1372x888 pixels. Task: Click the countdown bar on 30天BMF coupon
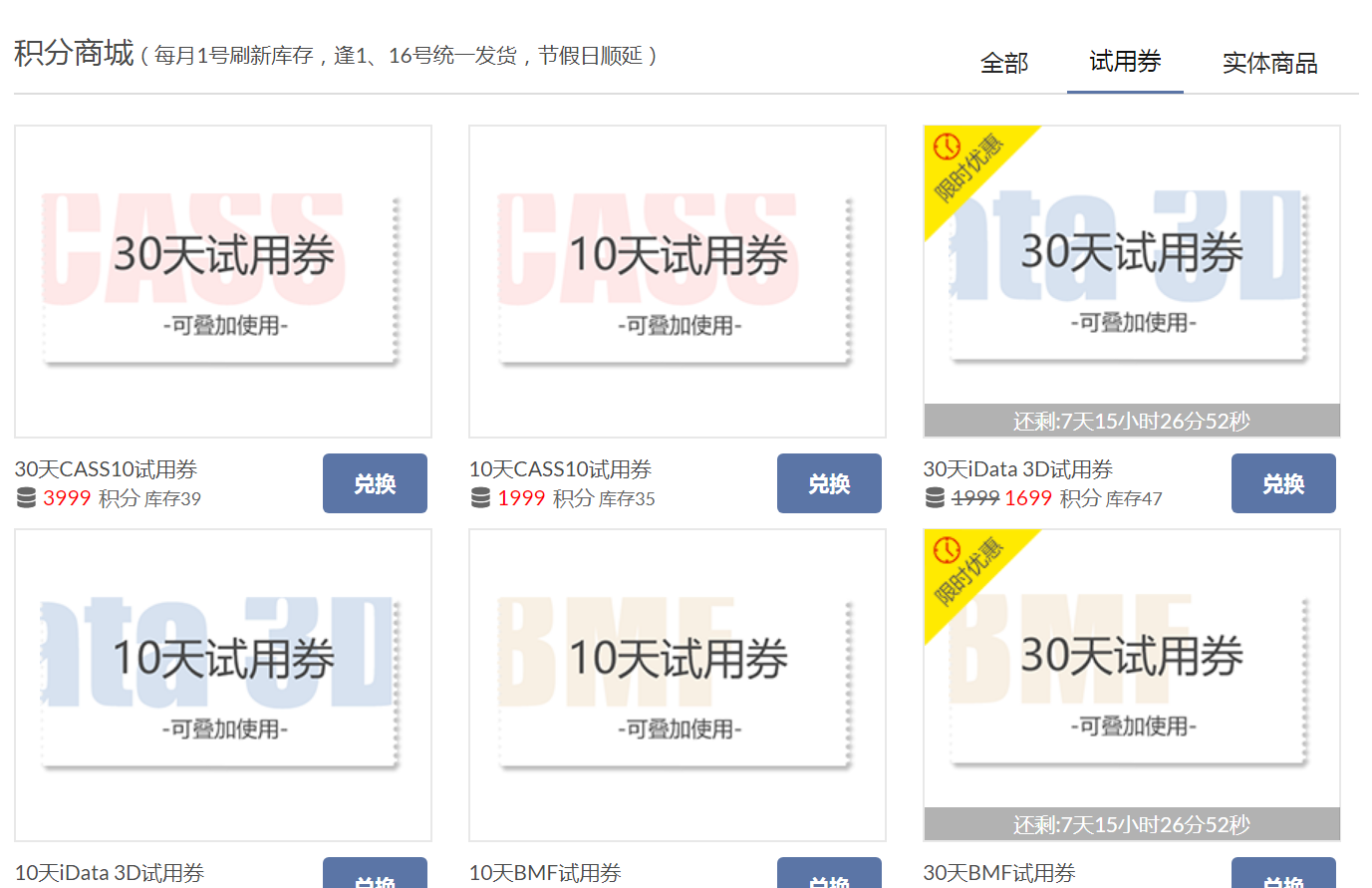tap(1132, 824)
